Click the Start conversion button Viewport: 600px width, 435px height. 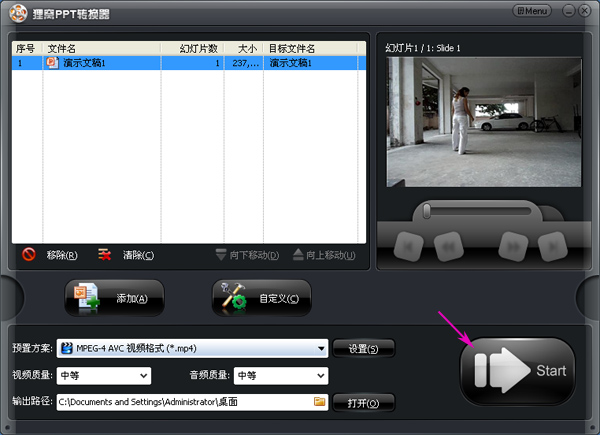click(x=518, y=371)
